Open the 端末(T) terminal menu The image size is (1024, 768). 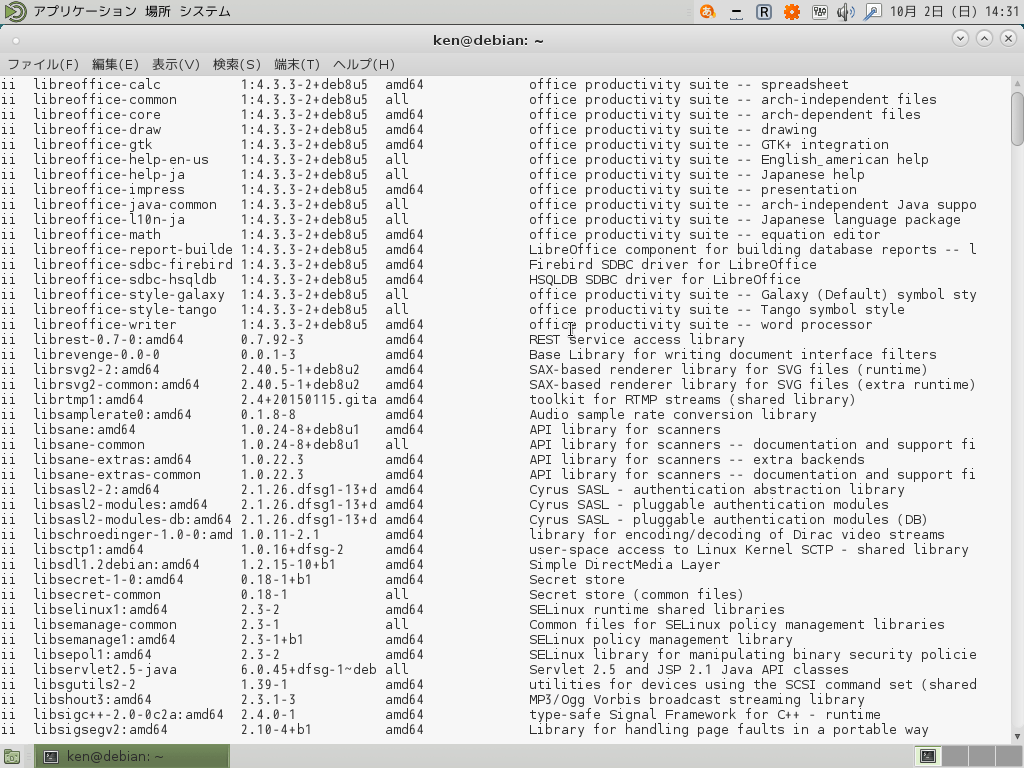[297, 64]
